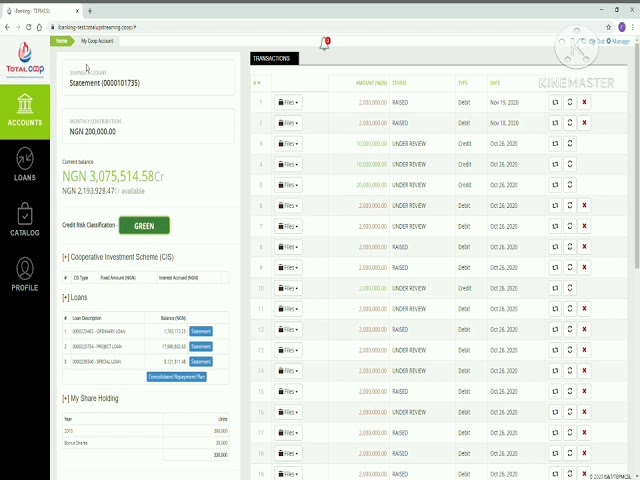The width and height of the screenshot is (640, 480).
Task: Delete transaction row 6 with red X
Action: pos(584,206)
